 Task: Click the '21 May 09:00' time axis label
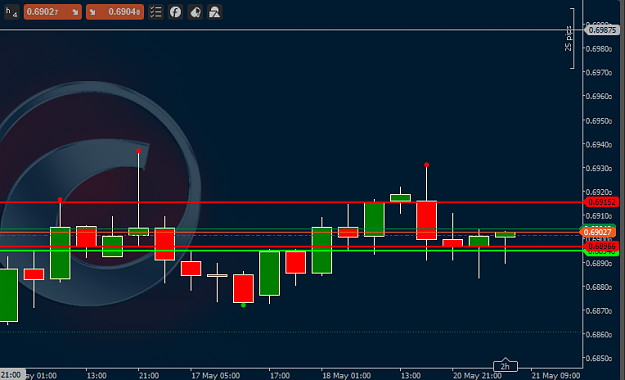556,376
